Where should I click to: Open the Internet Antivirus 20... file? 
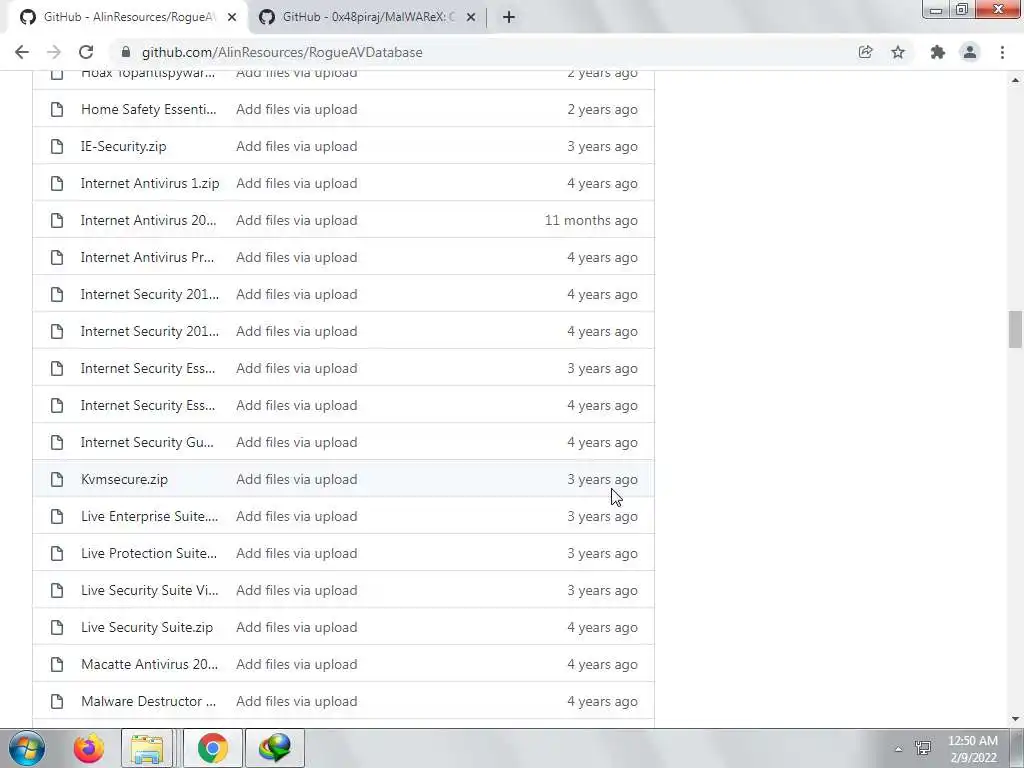pos(148,220)
